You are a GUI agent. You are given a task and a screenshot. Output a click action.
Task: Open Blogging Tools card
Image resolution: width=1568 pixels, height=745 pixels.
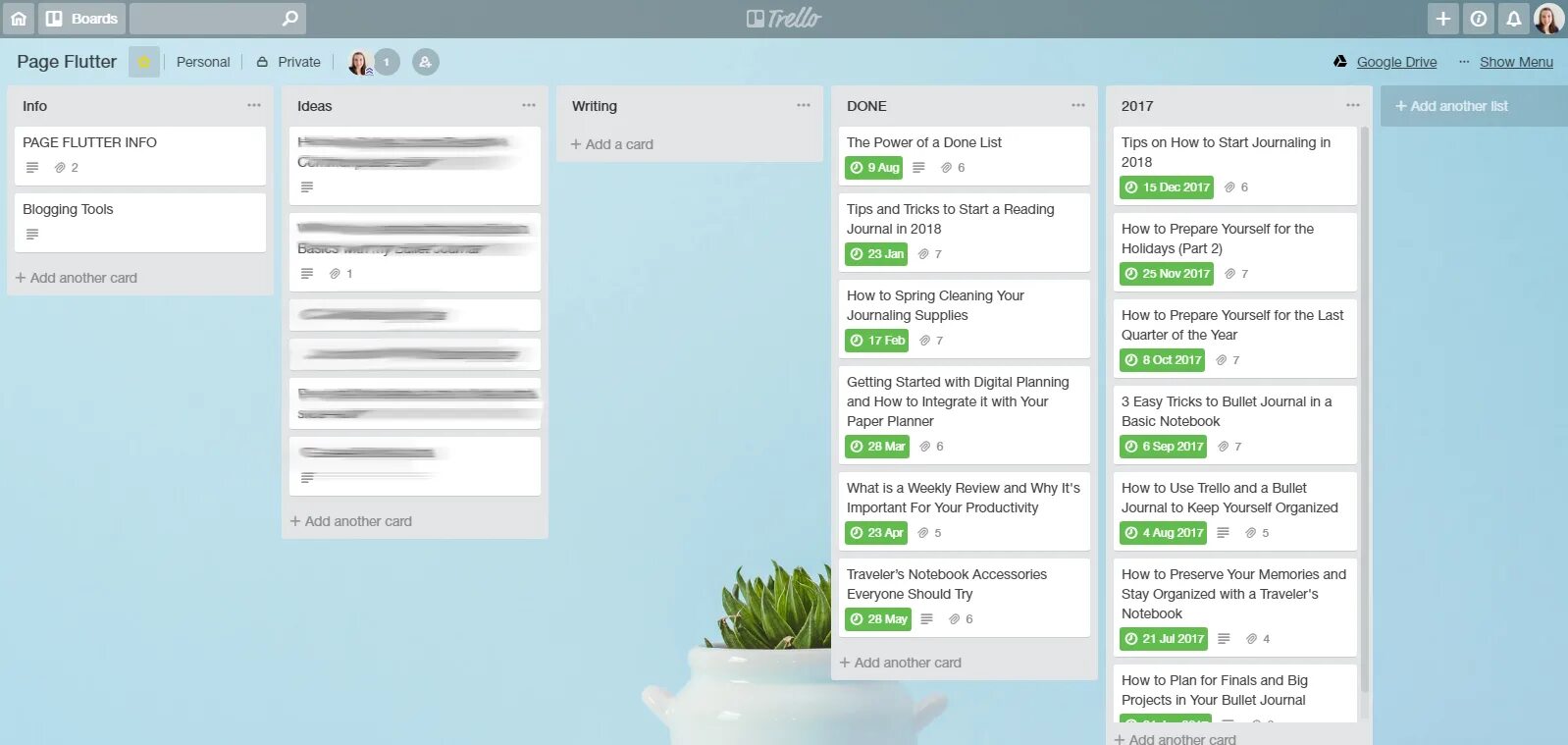(x=140, y=222)
